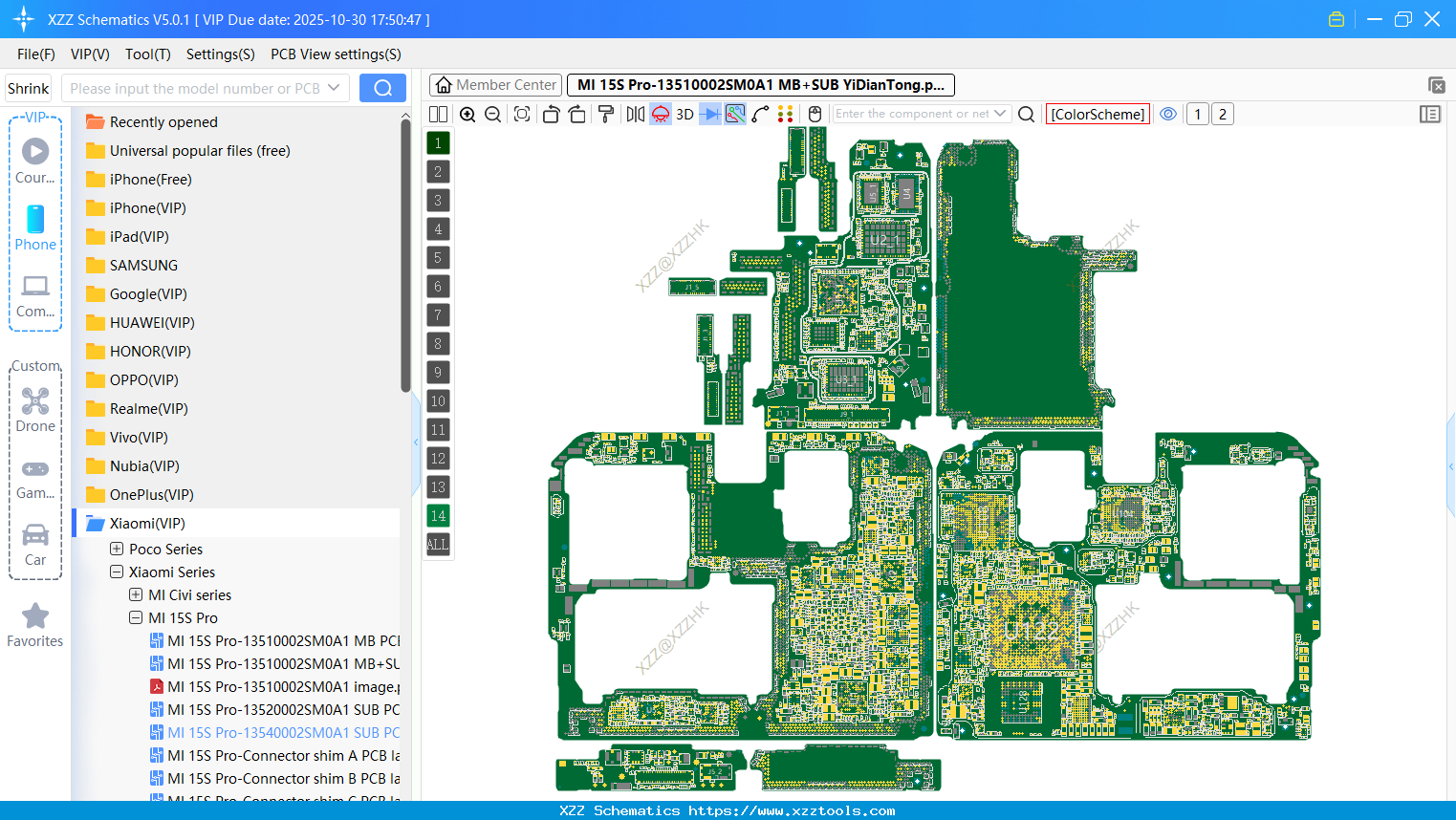
Task: Select the Car category in sidebar
Action: tap(35, 545)
